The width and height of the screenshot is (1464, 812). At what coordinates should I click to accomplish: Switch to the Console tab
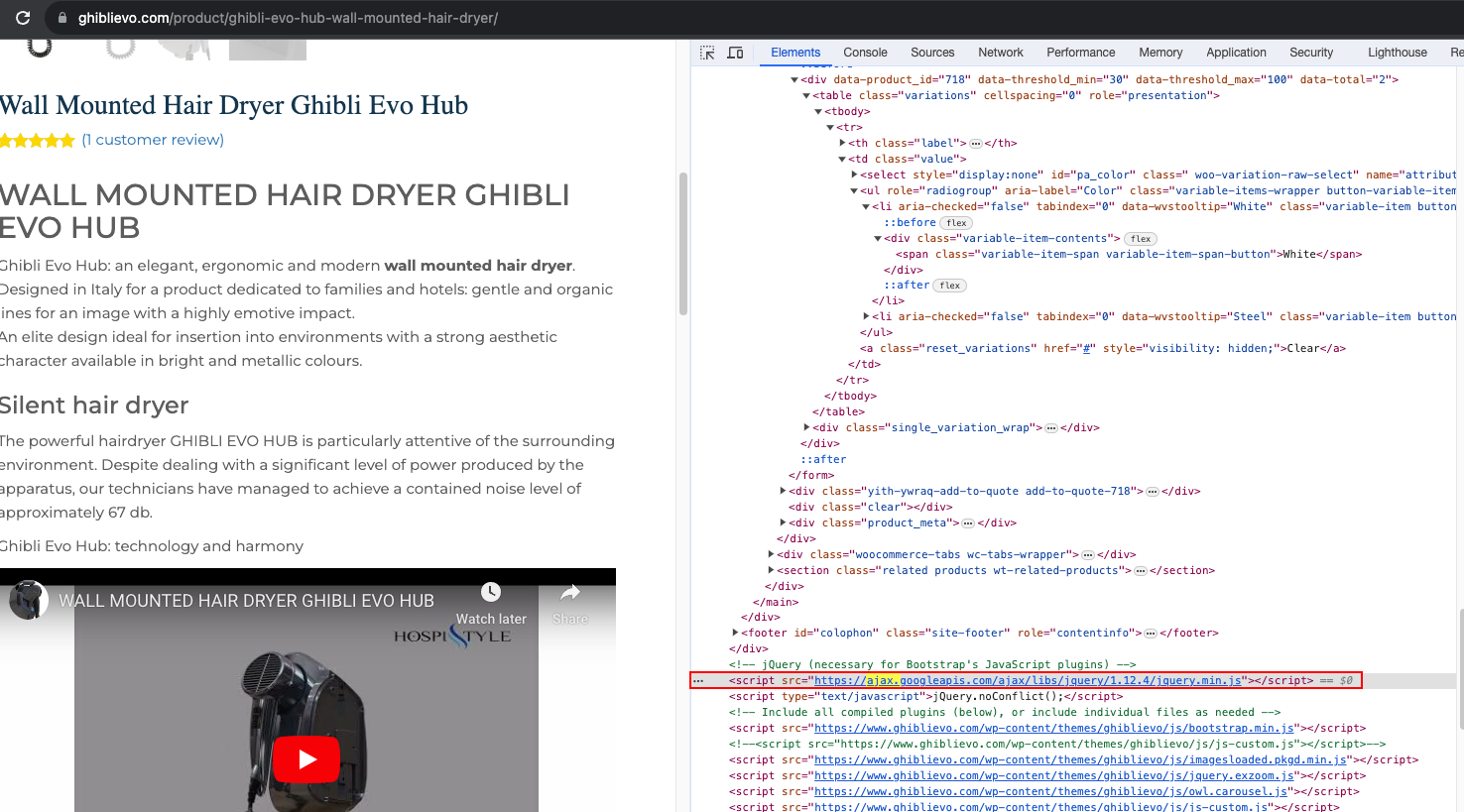[x=865, y=53]
